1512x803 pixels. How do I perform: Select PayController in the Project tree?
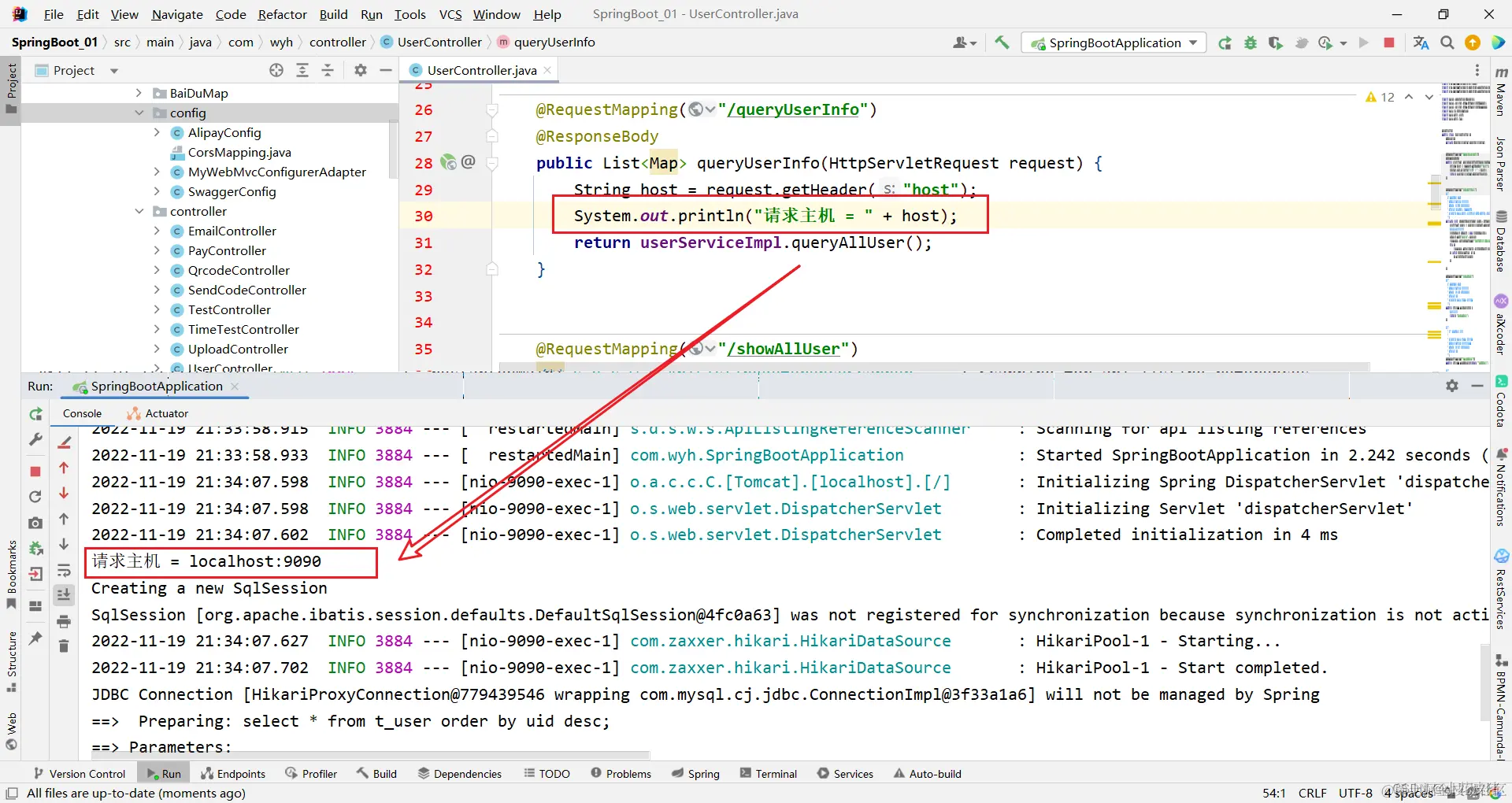coord(227,250)
